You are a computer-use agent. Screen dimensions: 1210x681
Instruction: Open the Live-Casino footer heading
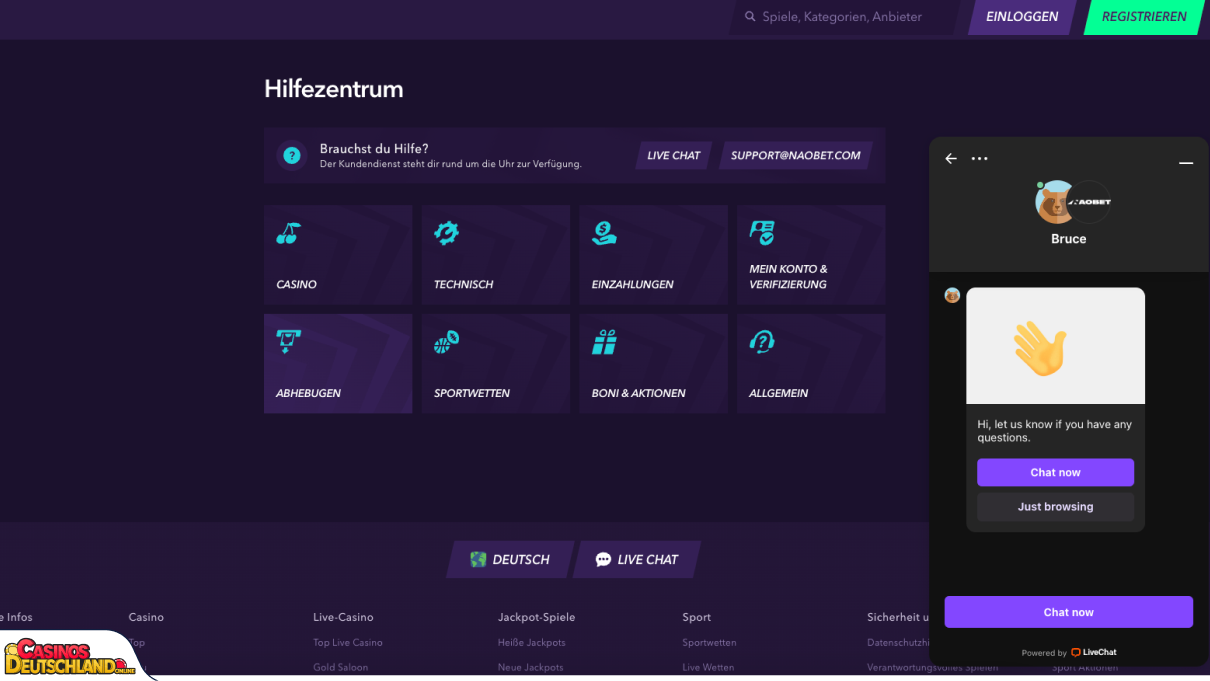[x=343, y=617]
